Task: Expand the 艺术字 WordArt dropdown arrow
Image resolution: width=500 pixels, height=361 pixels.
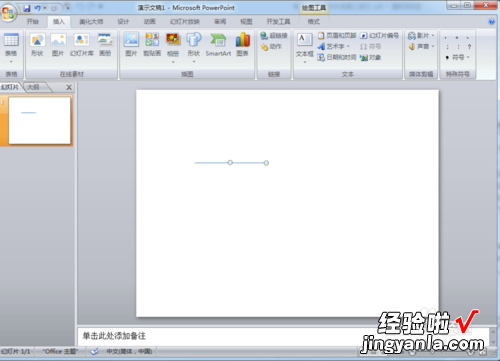Action: pyautogui.click(x=348, y=46)
